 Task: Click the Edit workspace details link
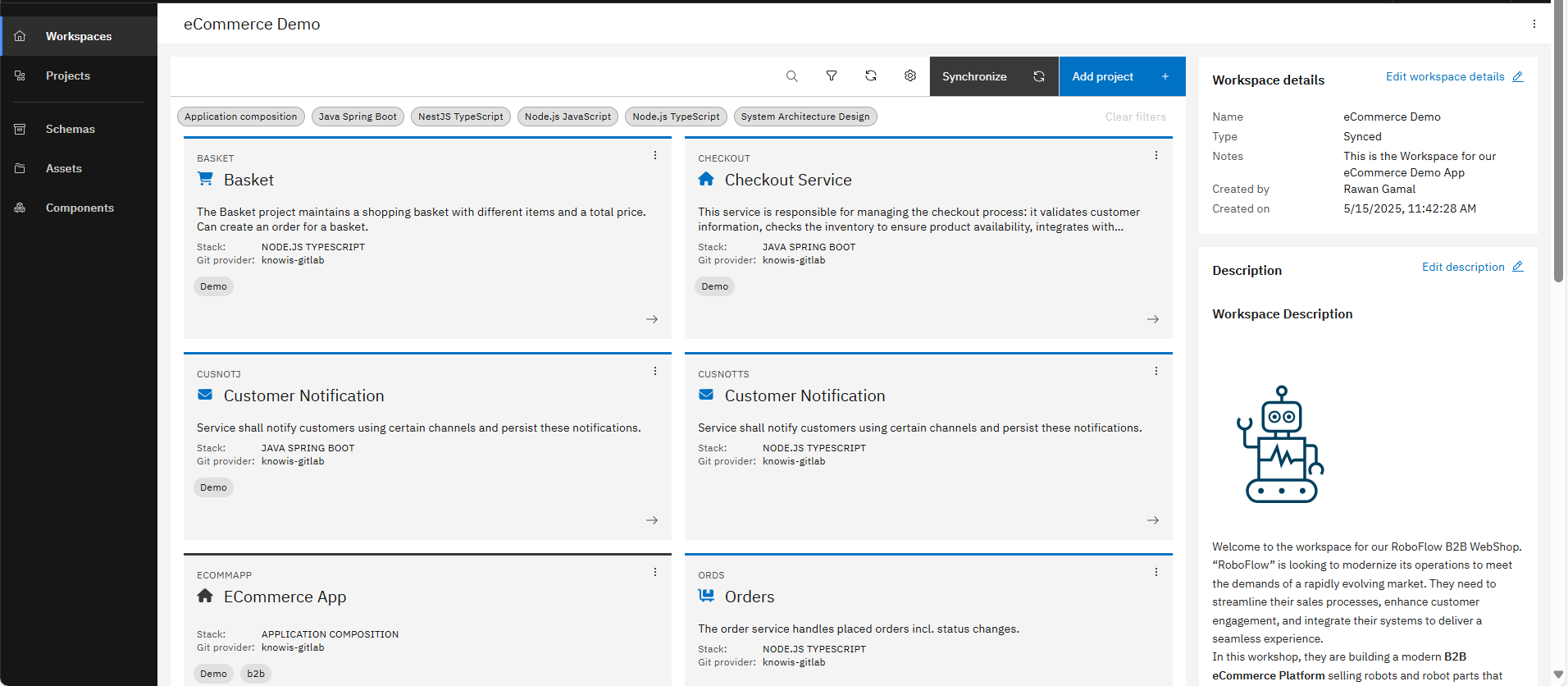1445,76
